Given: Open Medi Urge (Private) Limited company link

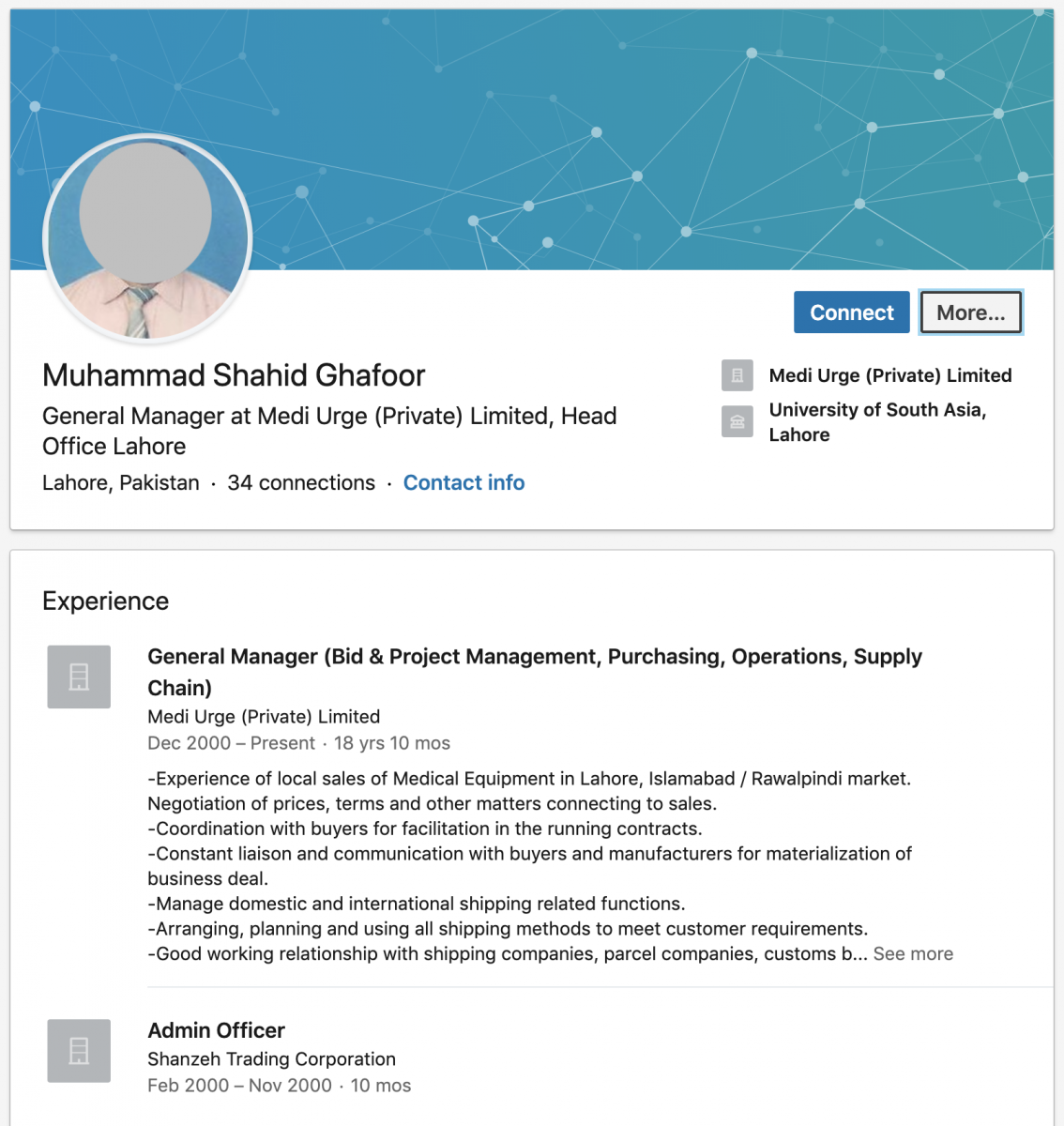Looking at the screenshot, I should tap(890, 375).
